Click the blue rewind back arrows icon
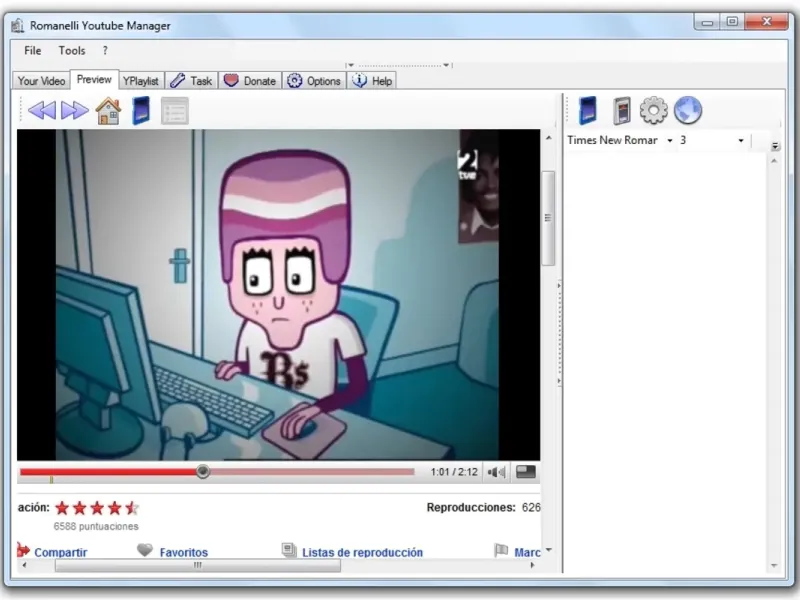 (x=42, y=110)
